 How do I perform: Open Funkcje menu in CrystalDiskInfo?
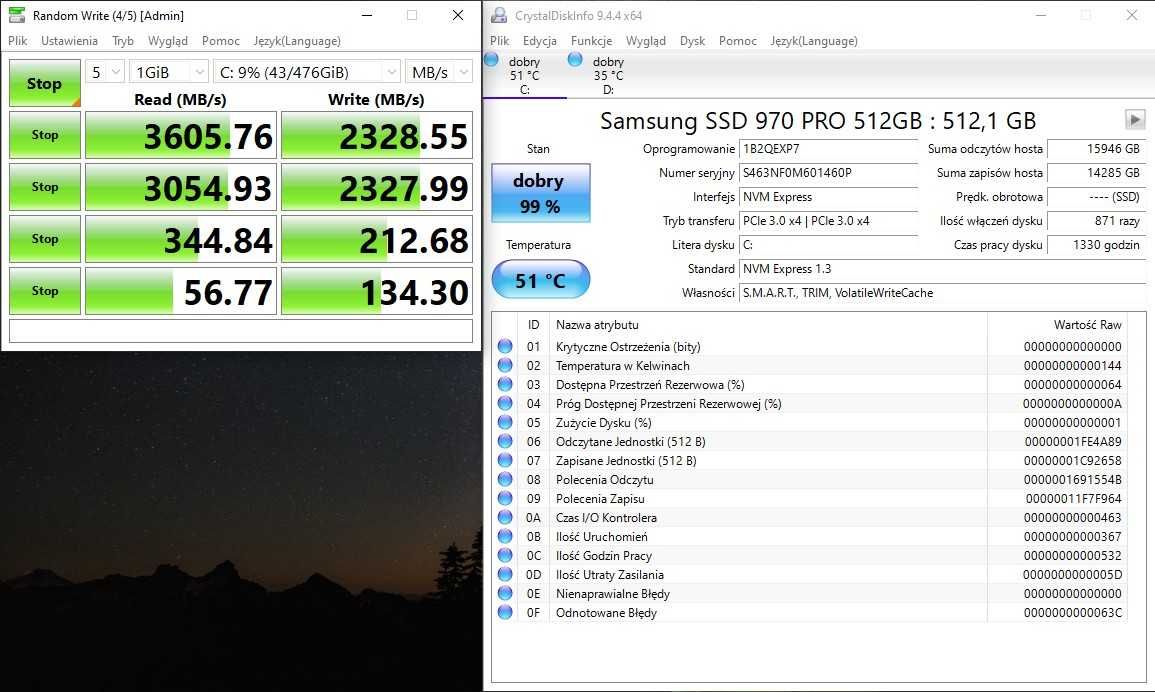[x=591, y=41]
